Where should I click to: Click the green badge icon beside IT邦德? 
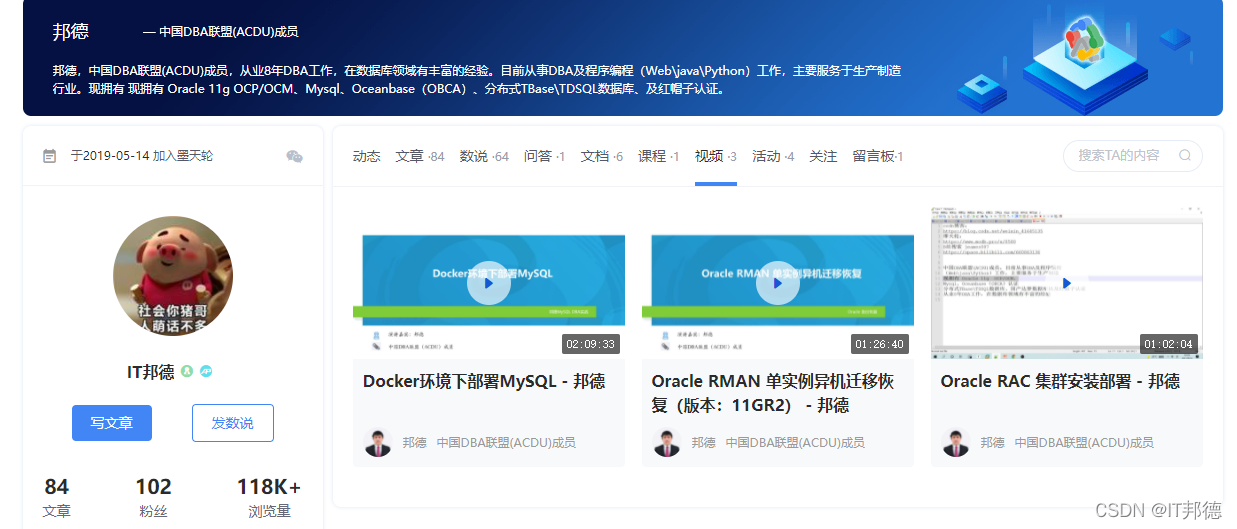point(187,372)
